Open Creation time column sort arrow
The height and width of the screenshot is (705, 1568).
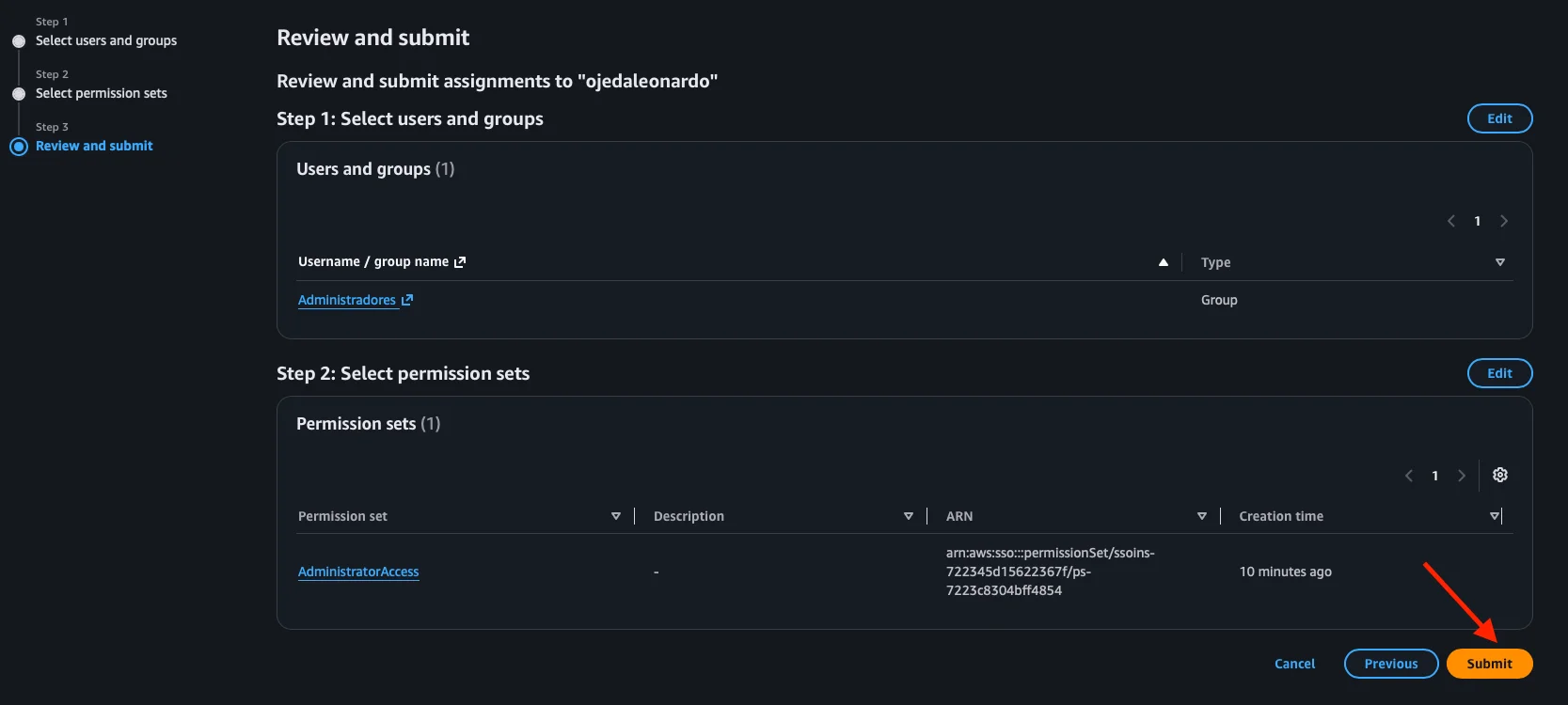pyautogui.click(x=1495, y=516)
